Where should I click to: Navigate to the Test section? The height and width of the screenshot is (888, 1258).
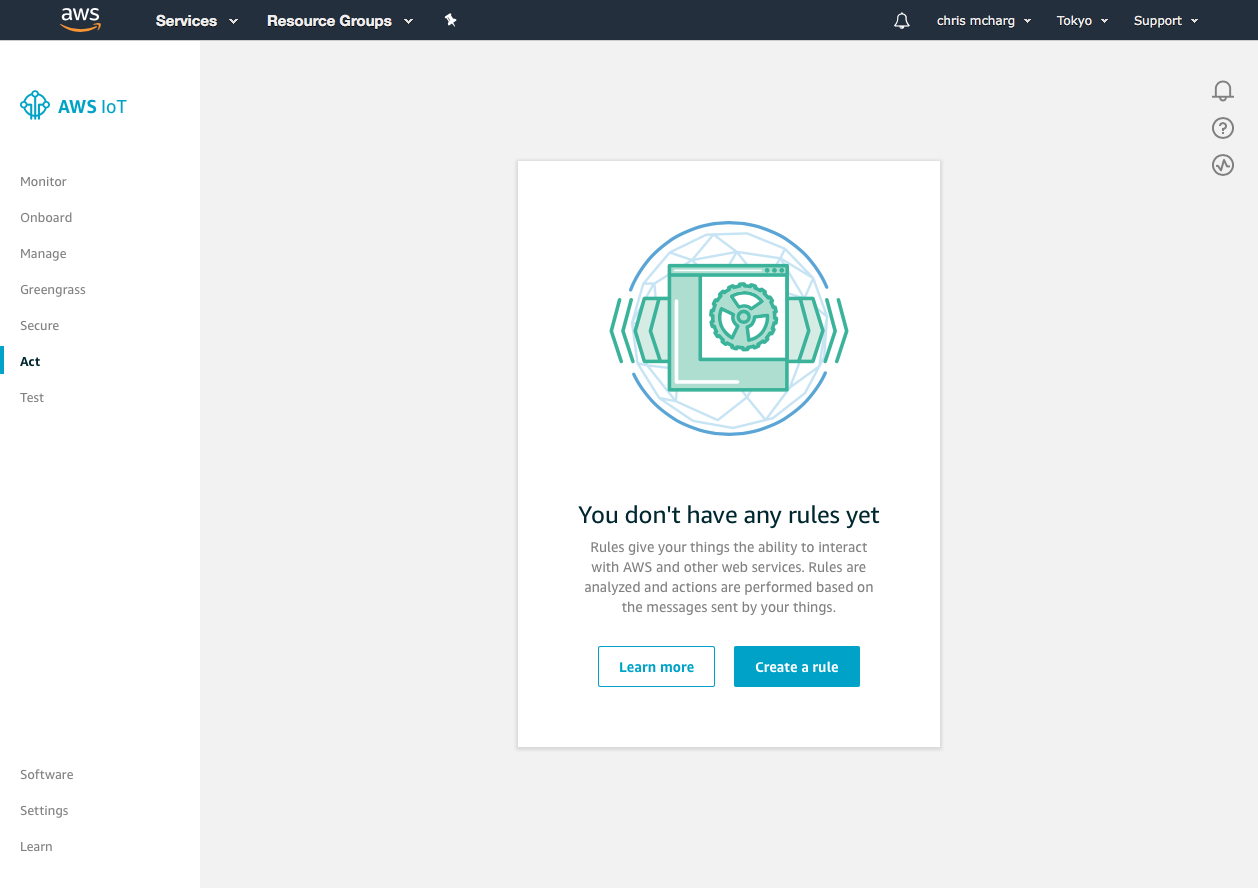pos(32,398)
